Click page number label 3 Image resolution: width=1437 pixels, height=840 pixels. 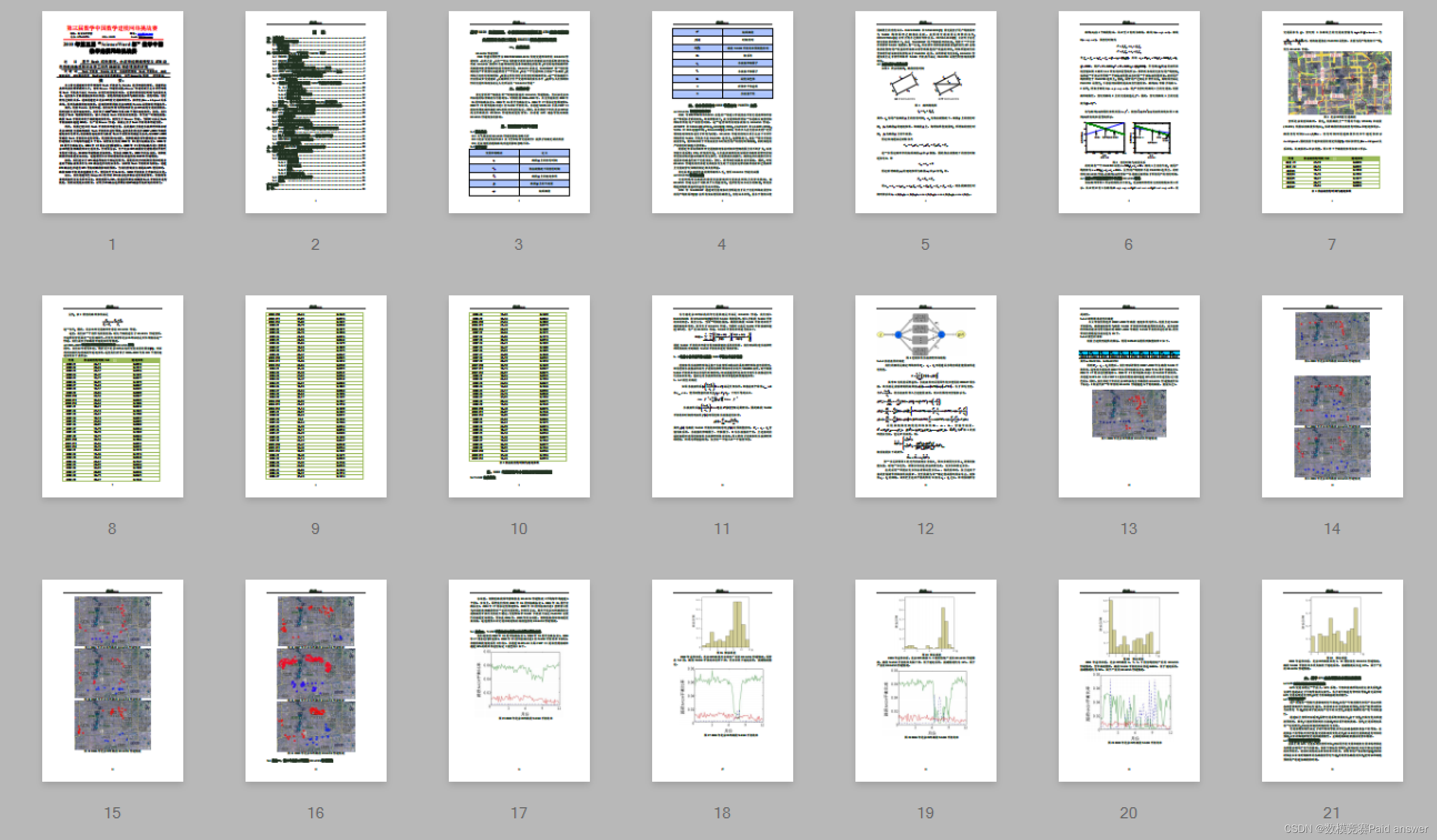click(518, 244)
